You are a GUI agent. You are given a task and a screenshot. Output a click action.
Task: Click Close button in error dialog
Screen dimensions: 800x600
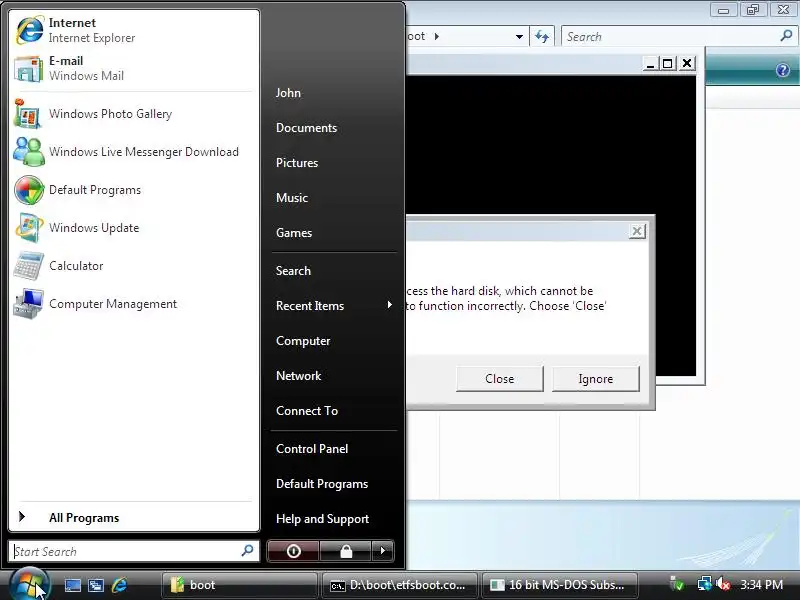(499, 379)
